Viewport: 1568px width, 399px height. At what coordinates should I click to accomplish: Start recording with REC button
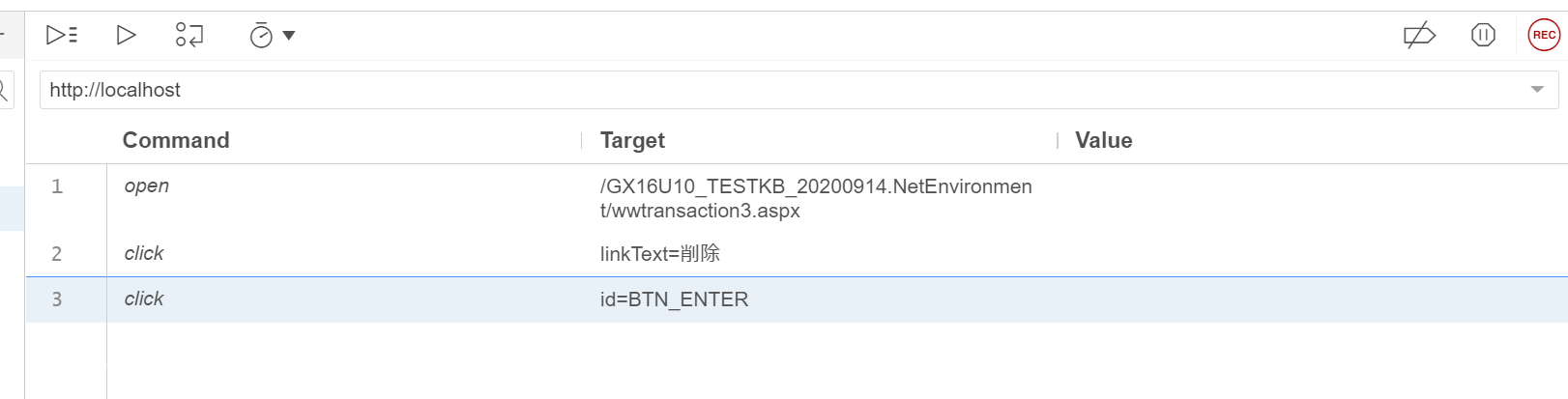1544,35
